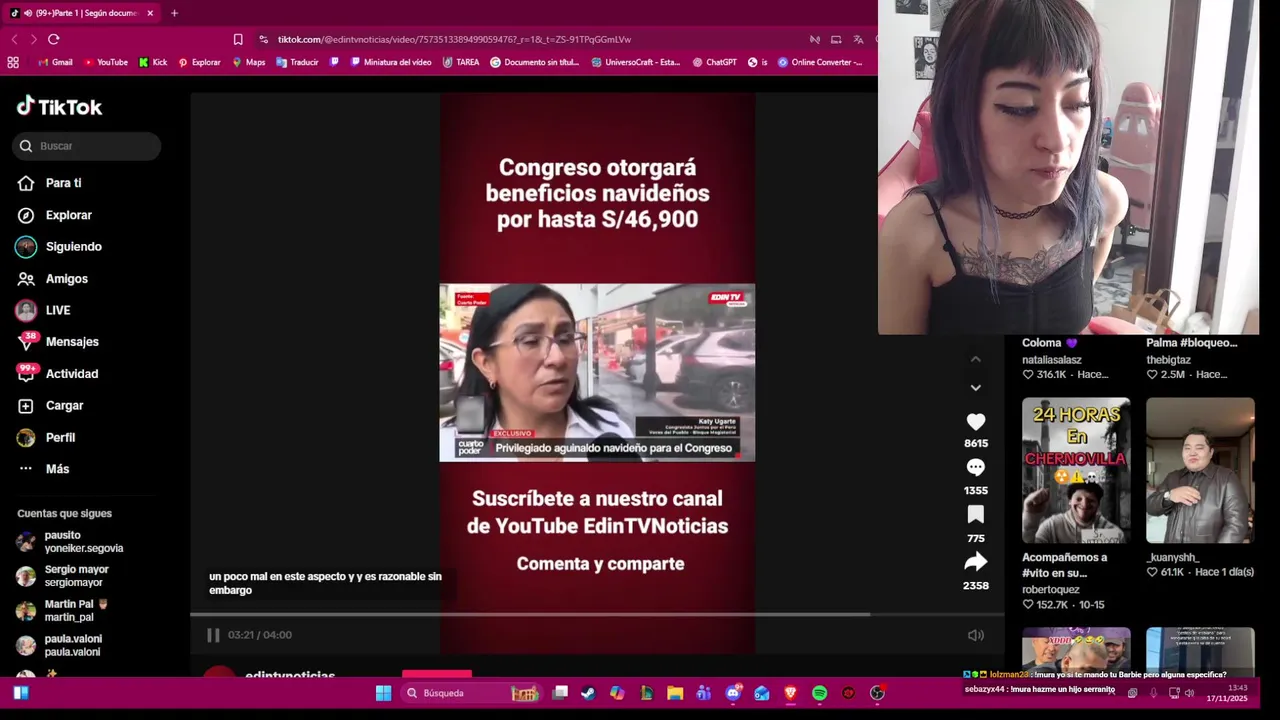Go forward in browser history
The width and height of the screenshot is (1280, 720).
point(33,39)
